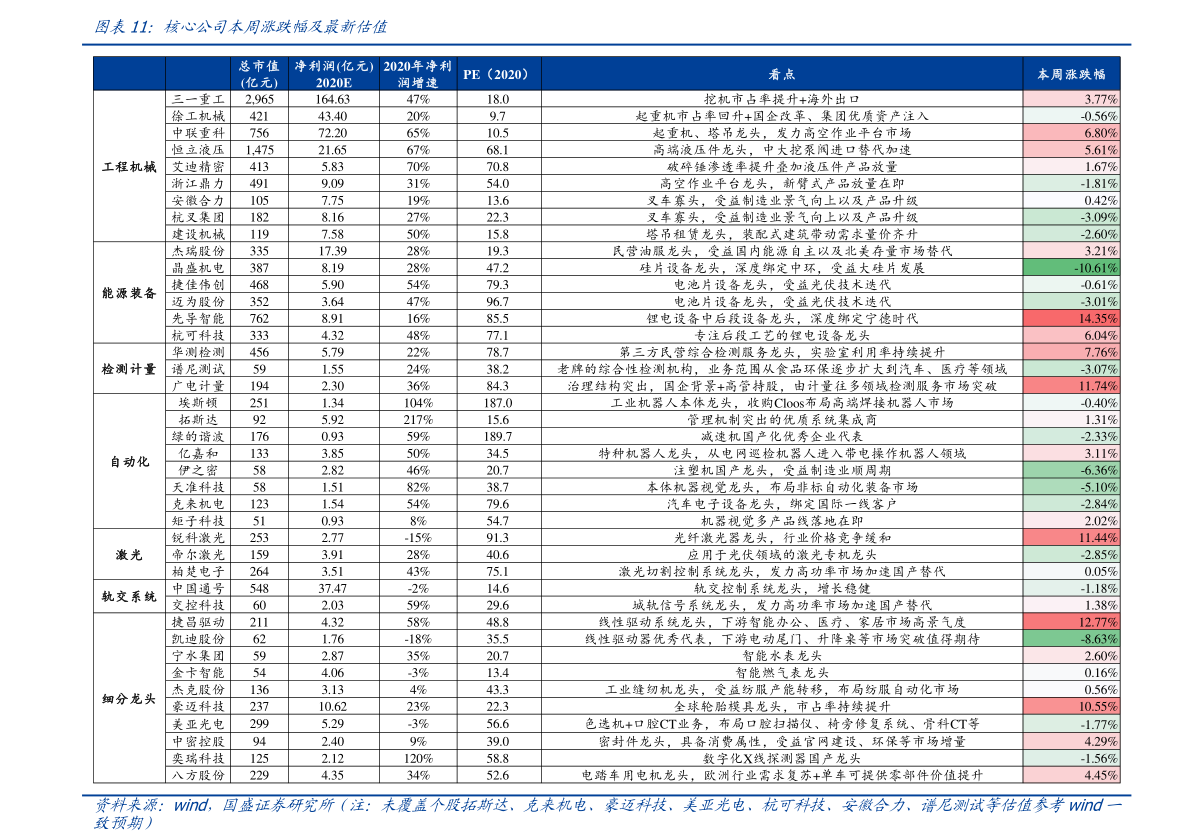Click the company name 中联重科
This screenshot has height=833, width=1191.
(x=197, y=133)
